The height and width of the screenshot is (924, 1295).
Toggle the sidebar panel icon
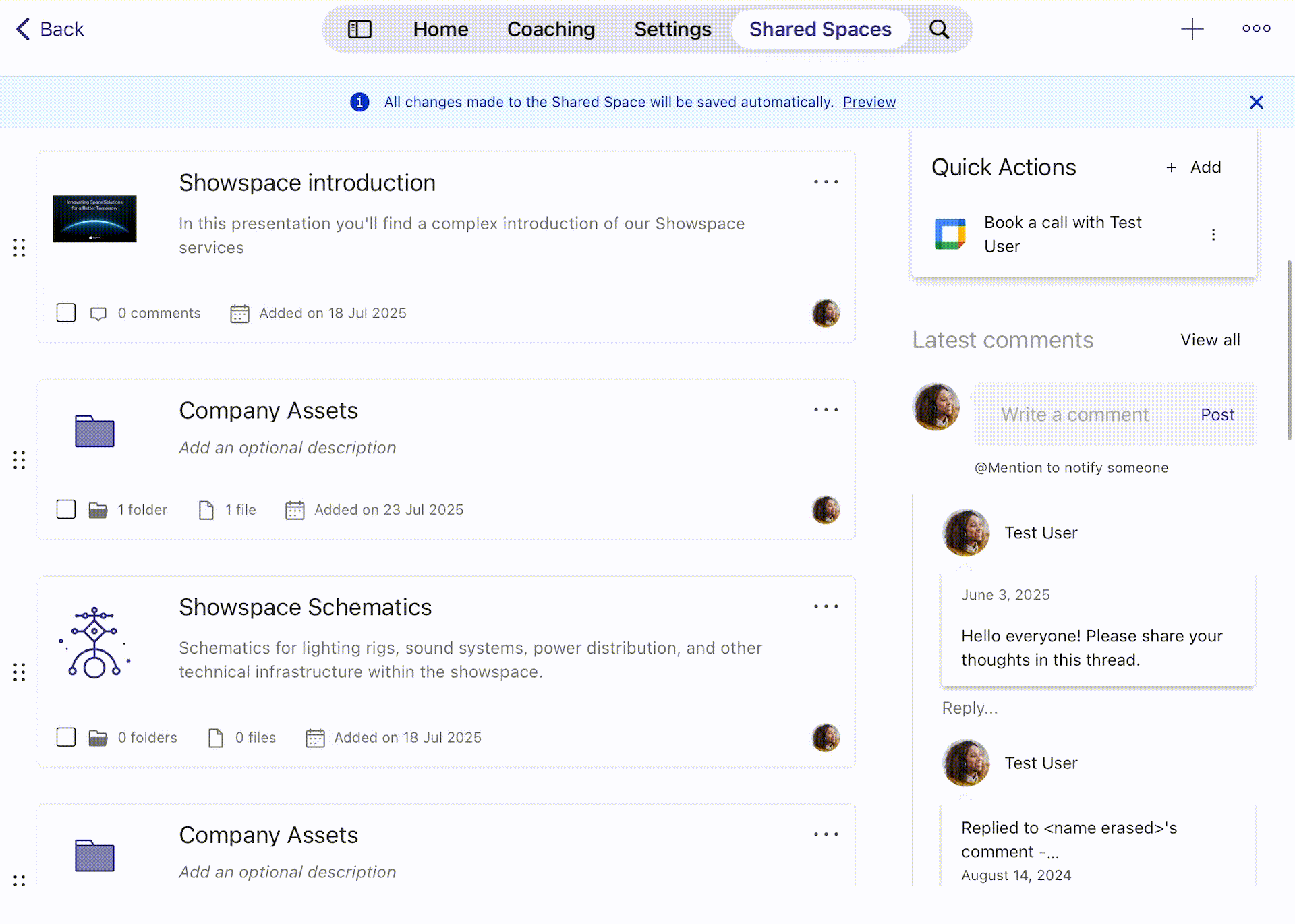pyautogui.click(x=359, y=29)
